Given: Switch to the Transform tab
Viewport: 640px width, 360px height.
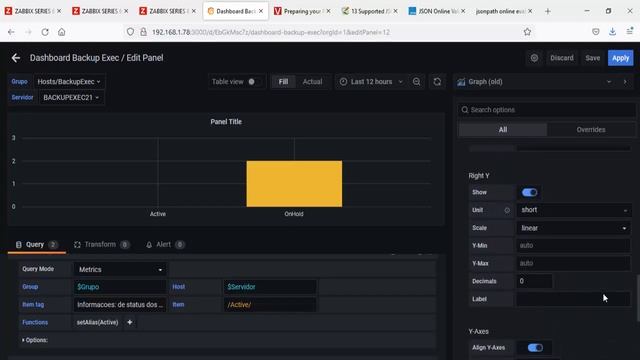Looking at the screenshot, I should [101, 244].
